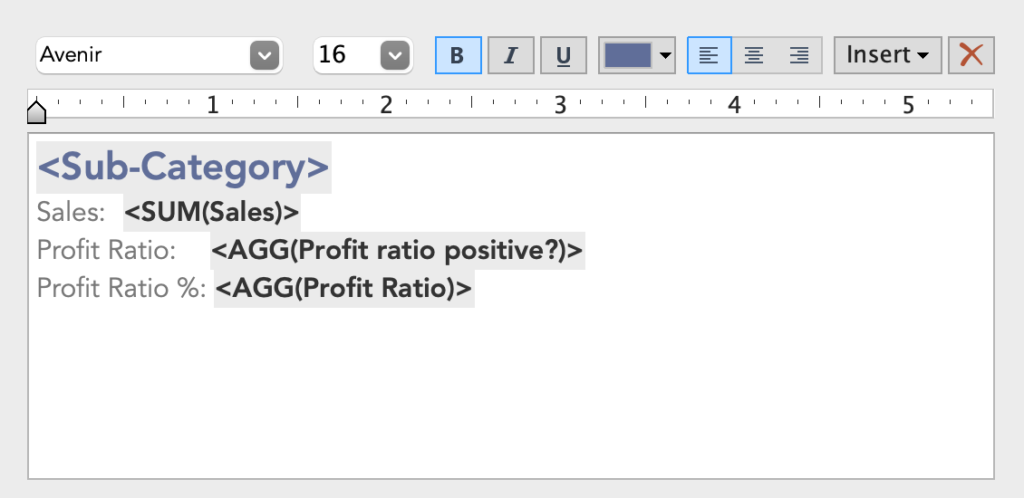
Task: Open the Avenir font dropdown
Action: pyautogui.click(x=264, y=55)
